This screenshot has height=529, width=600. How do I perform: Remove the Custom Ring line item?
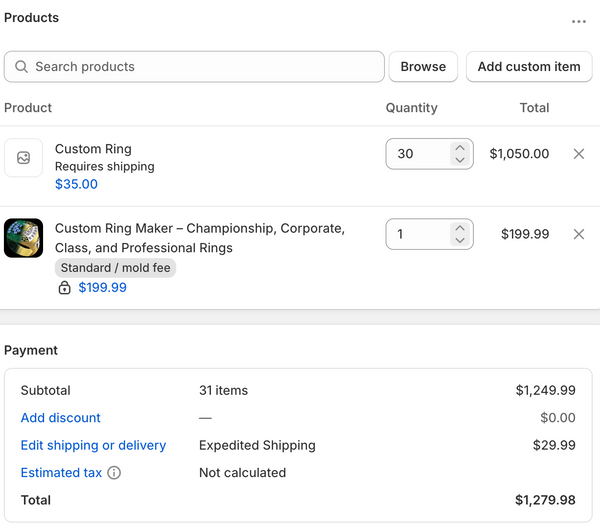click(579, 154)
